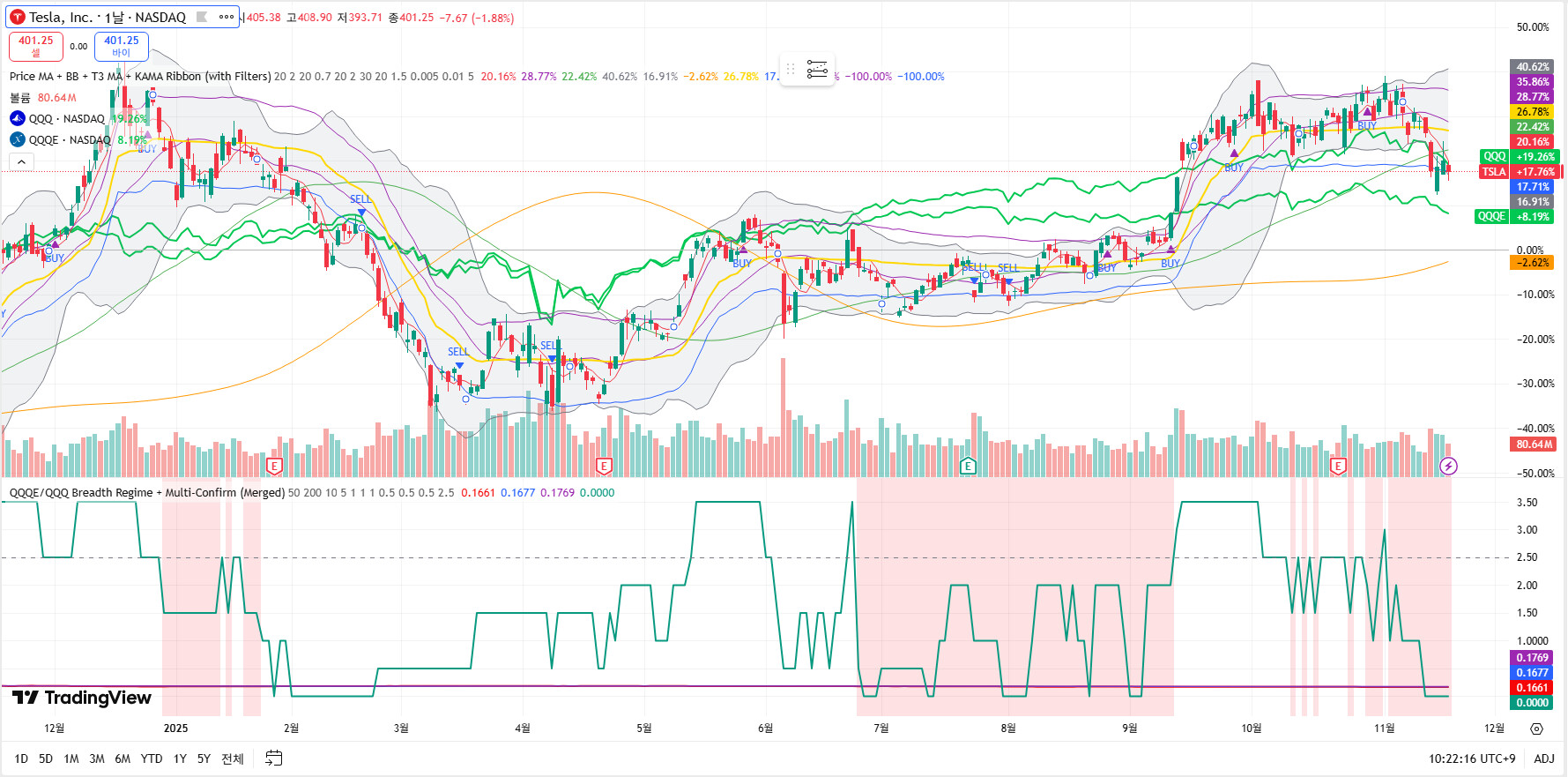Collapse the indicator legend with chevron button
This screenshot has width=1568, height=777.
tap(21, 161)
